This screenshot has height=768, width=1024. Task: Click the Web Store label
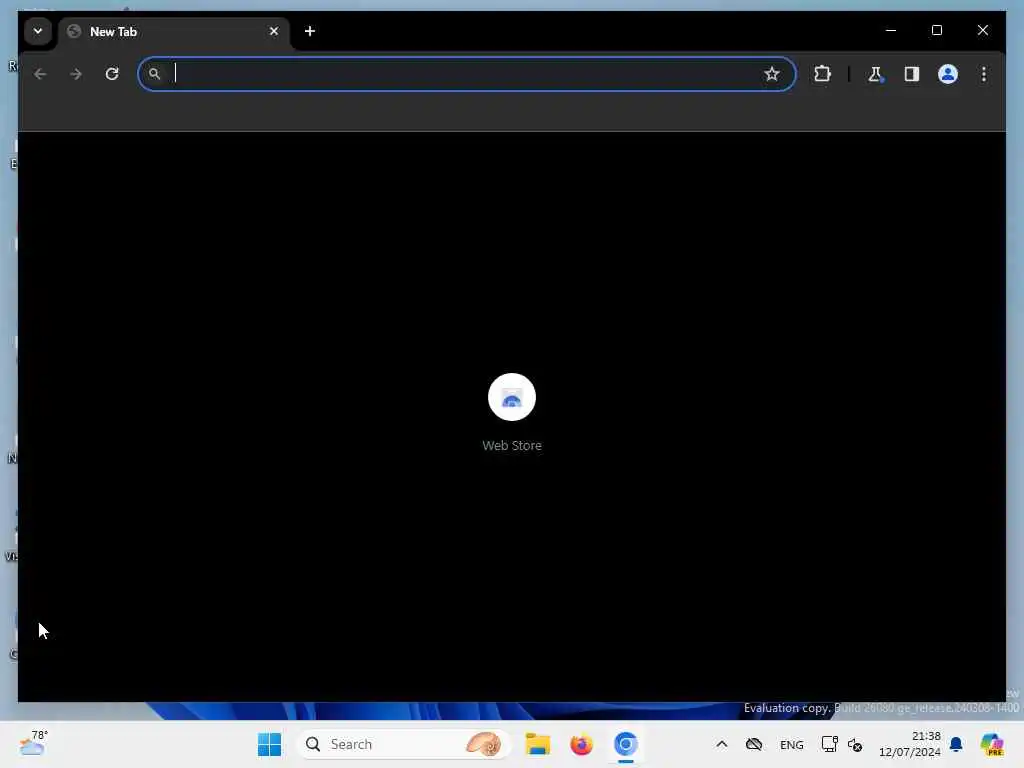pos(512,445)
